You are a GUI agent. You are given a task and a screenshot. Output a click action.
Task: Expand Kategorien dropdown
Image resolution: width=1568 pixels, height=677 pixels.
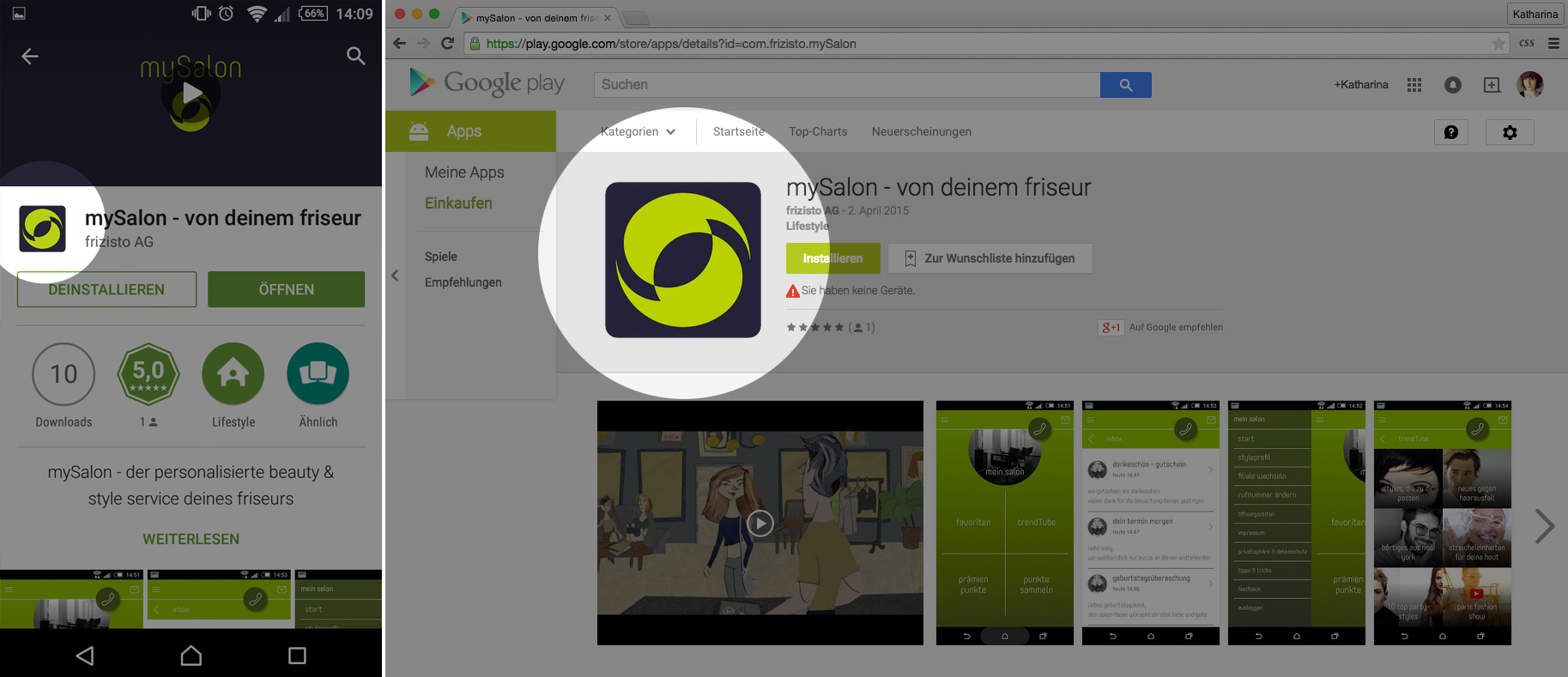pos(639,131)
